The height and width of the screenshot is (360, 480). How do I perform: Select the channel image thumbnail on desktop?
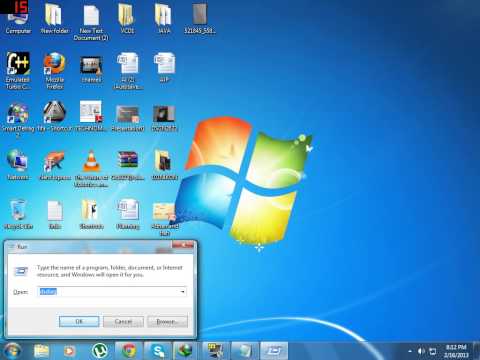click(x=91, y=69)
